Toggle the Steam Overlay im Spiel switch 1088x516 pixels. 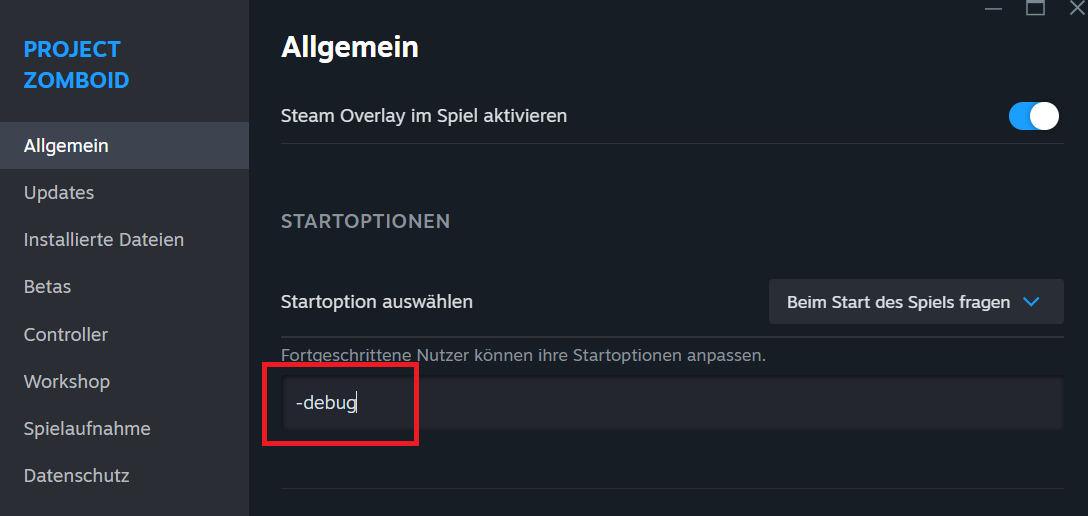pos(1033,116)
